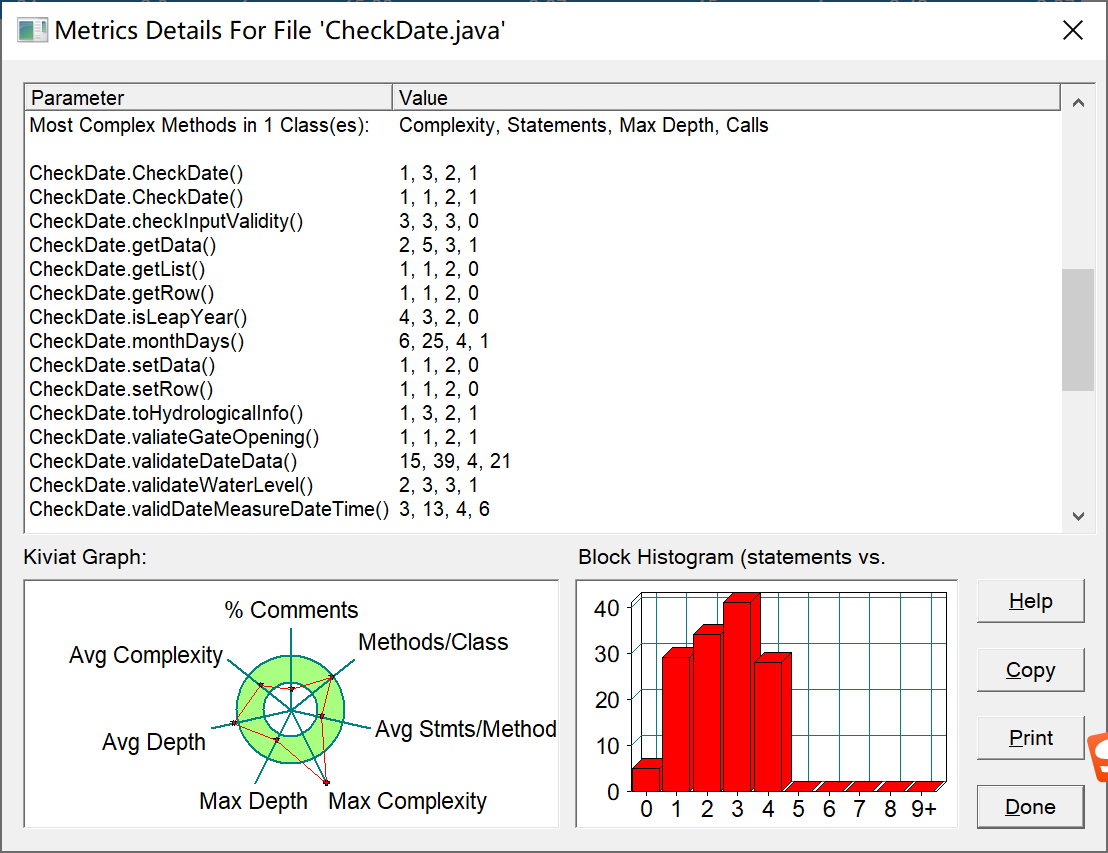This screenshot has height=853, width=1108.
Task: Select the CheckDate.getList() row
Action: 543,269
